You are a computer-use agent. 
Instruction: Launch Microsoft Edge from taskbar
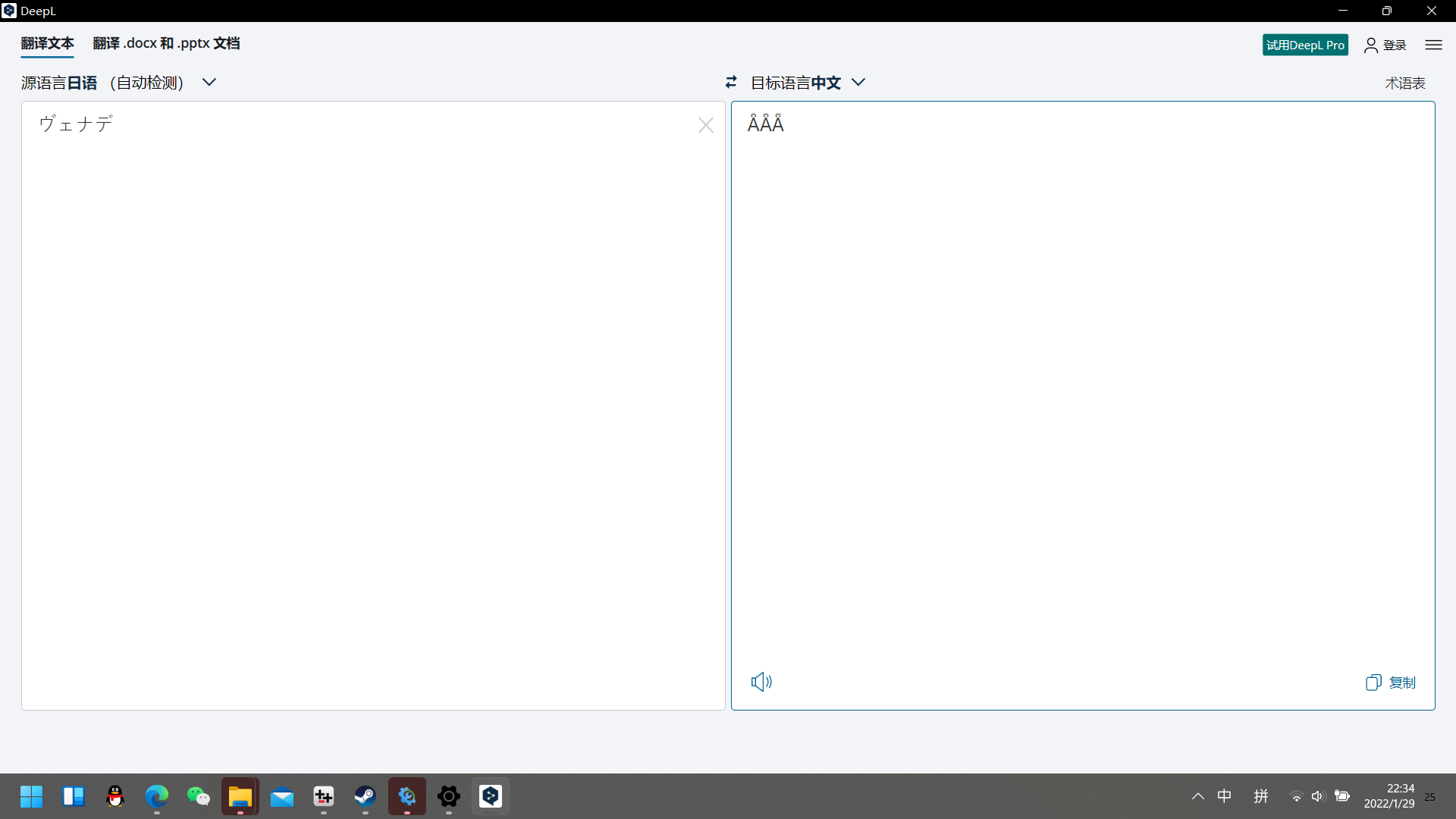(x=157, y=796)
